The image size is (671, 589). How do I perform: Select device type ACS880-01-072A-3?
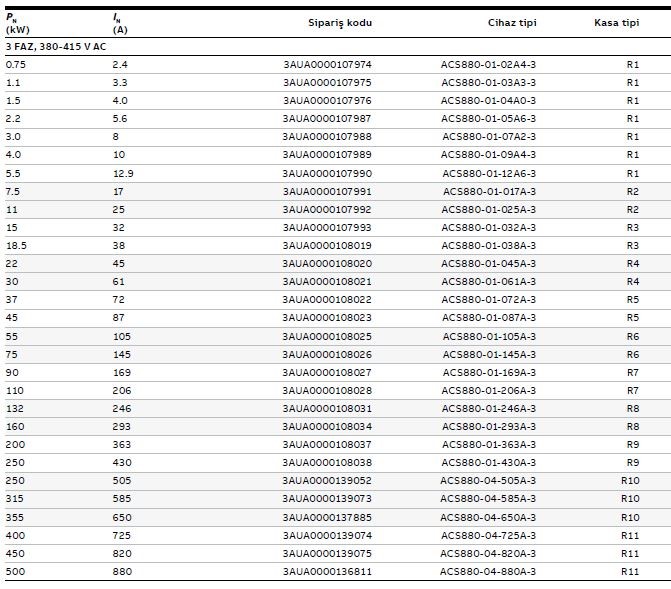point(488,299)
